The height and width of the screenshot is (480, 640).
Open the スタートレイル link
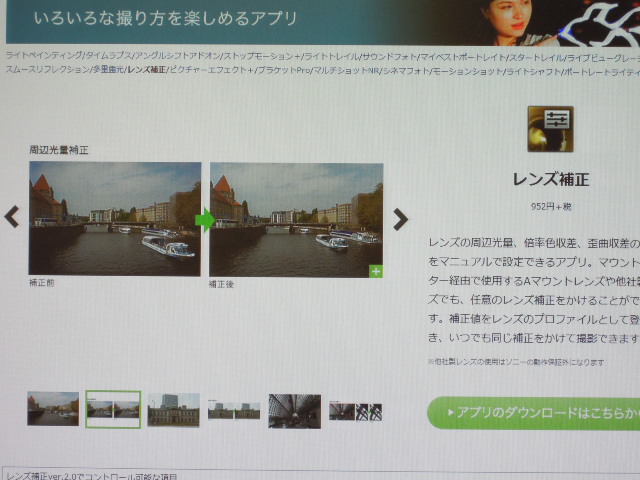[x=537, y=58]
